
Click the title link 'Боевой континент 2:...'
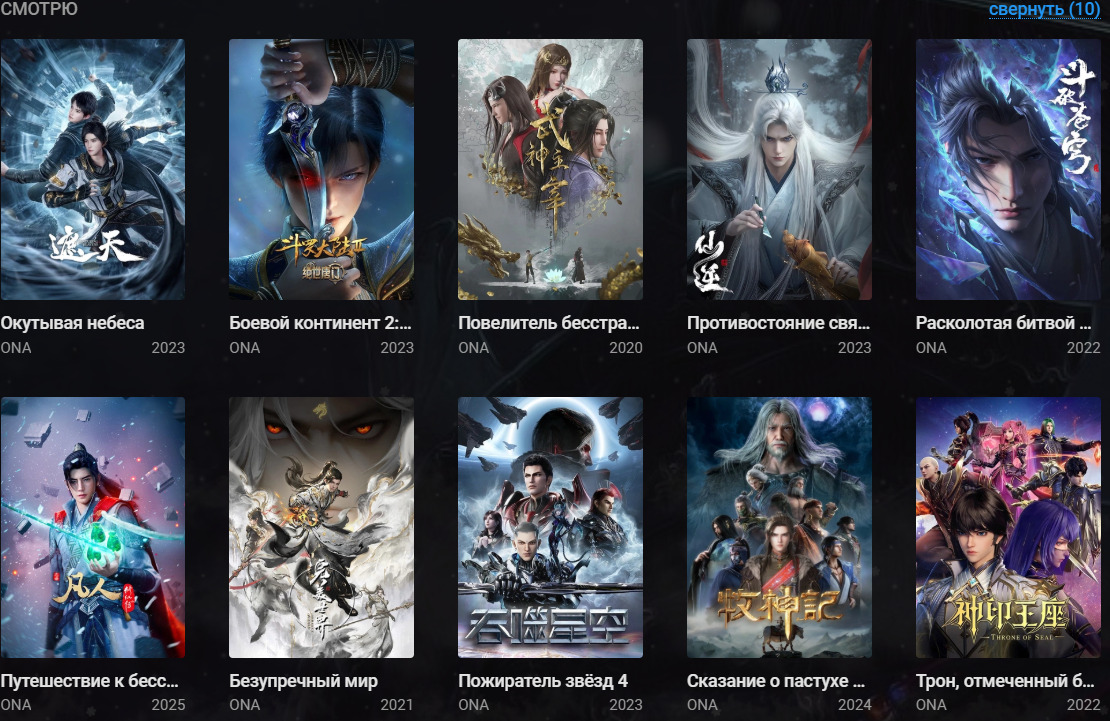click(x=320, y=323)
